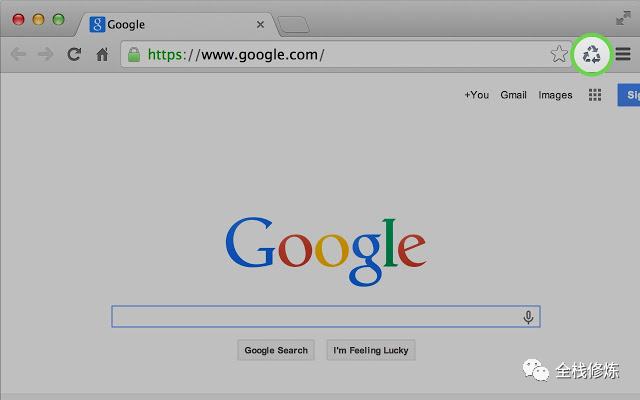This screenshot has height=400, width=640.
Task: Click the green padlock security icon
Action: pos(134,54)
